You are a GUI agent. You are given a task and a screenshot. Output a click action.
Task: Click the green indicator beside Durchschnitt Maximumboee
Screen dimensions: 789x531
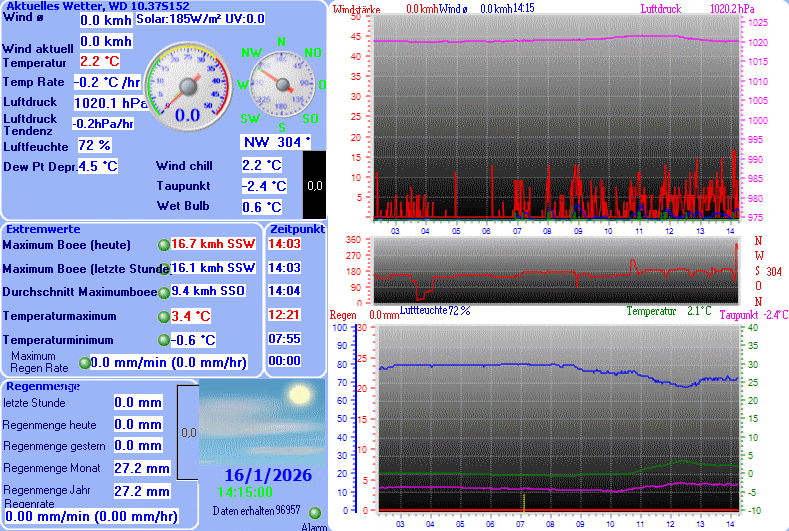tap(164, 293)
